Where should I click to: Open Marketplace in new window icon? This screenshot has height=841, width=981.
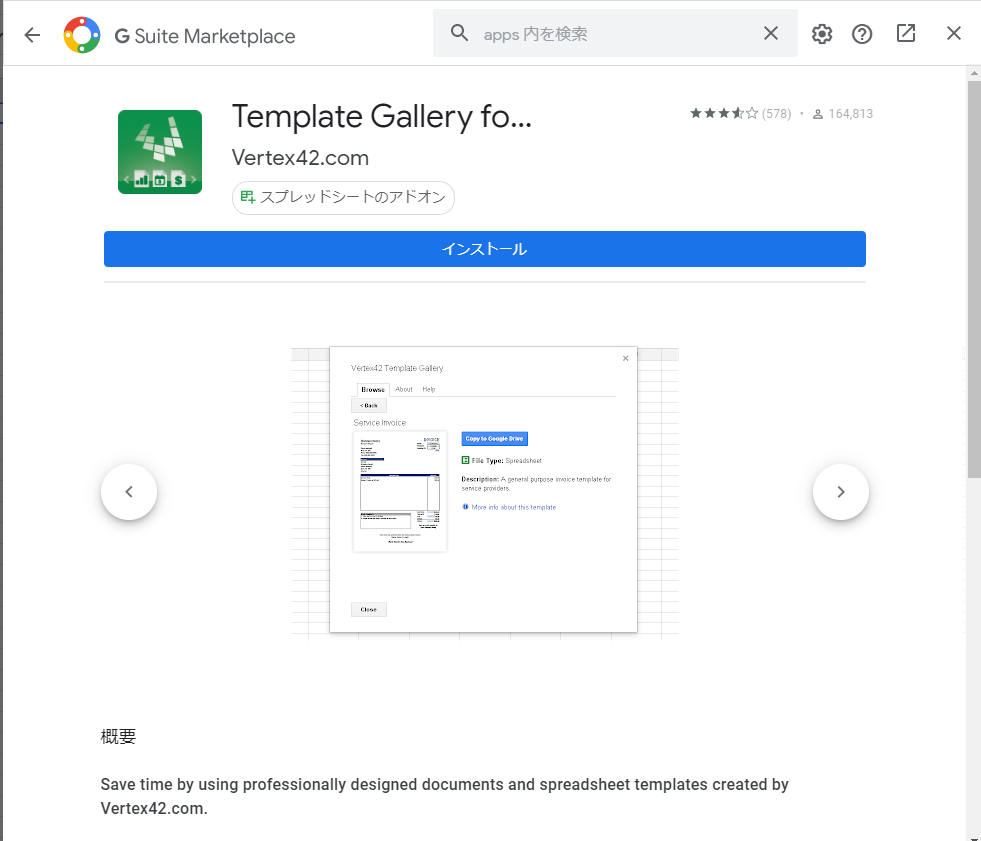pos(906,34)
